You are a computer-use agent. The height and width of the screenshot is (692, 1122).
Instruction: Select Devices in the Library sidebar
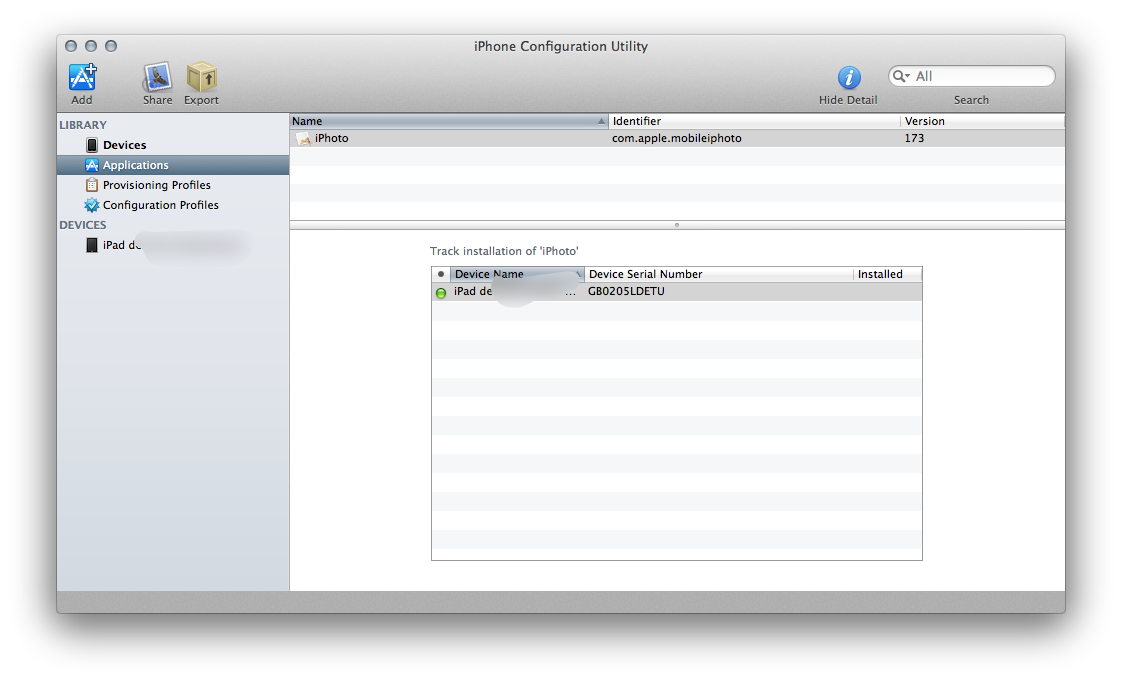click(x=124, y=145)
